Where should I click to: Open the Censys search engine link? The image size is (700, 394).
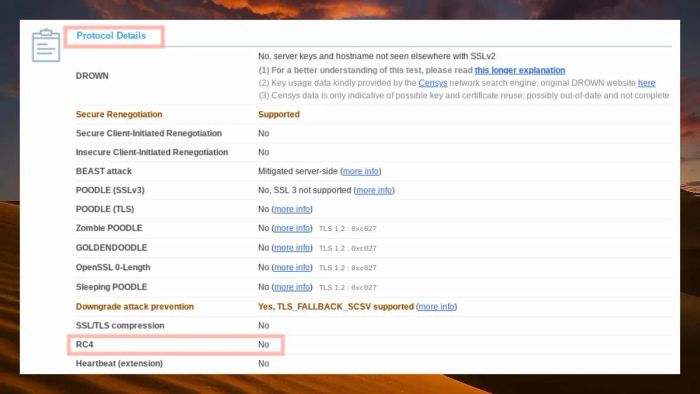433,83
